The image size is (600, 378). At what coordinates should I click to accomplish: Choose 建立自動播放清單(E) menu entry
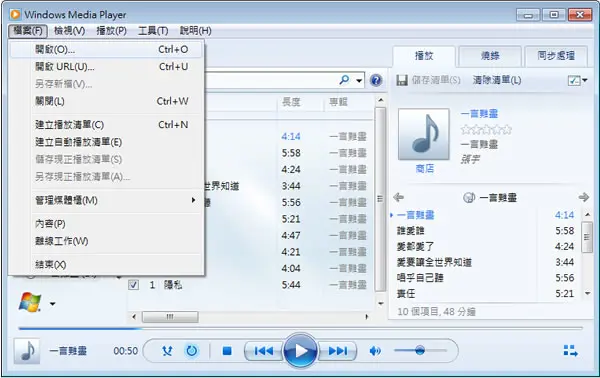point(106,142)
